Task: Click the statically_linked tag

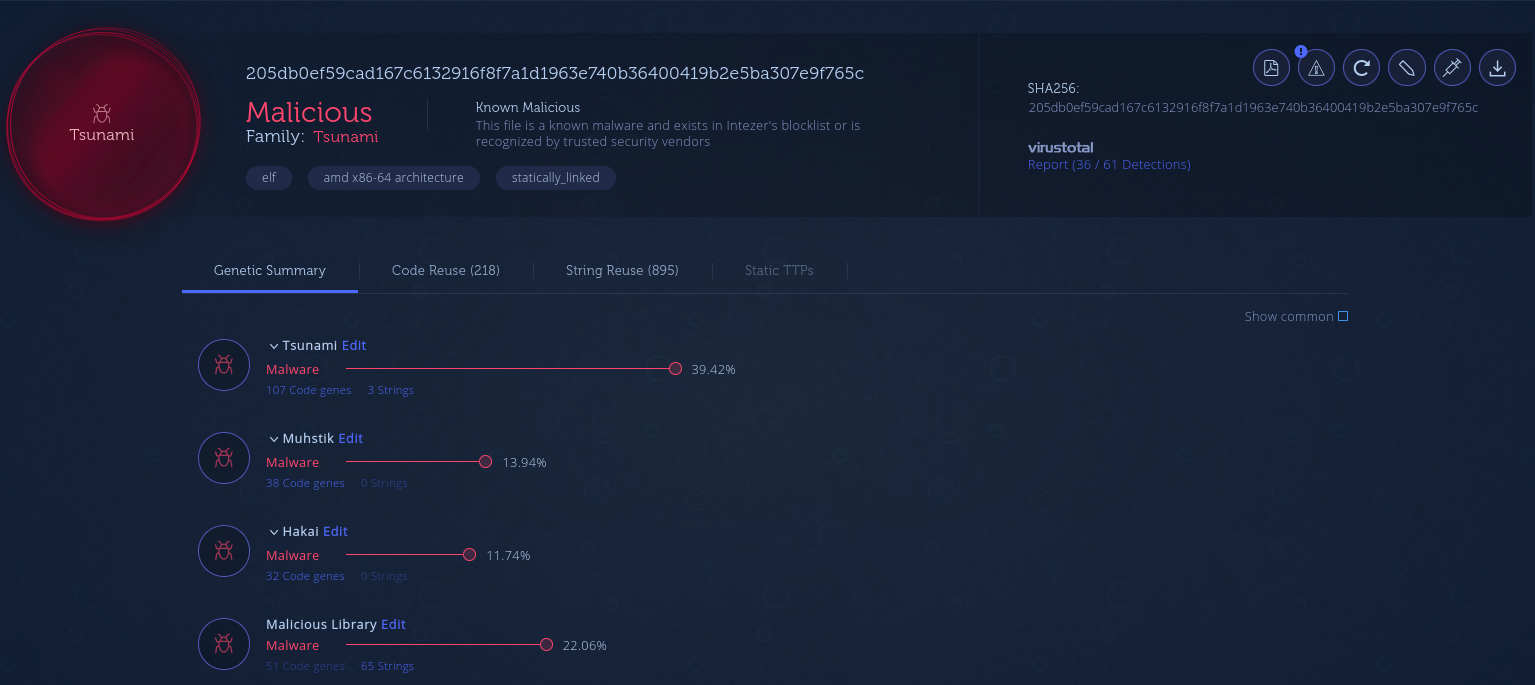Action: click(555, 178)
